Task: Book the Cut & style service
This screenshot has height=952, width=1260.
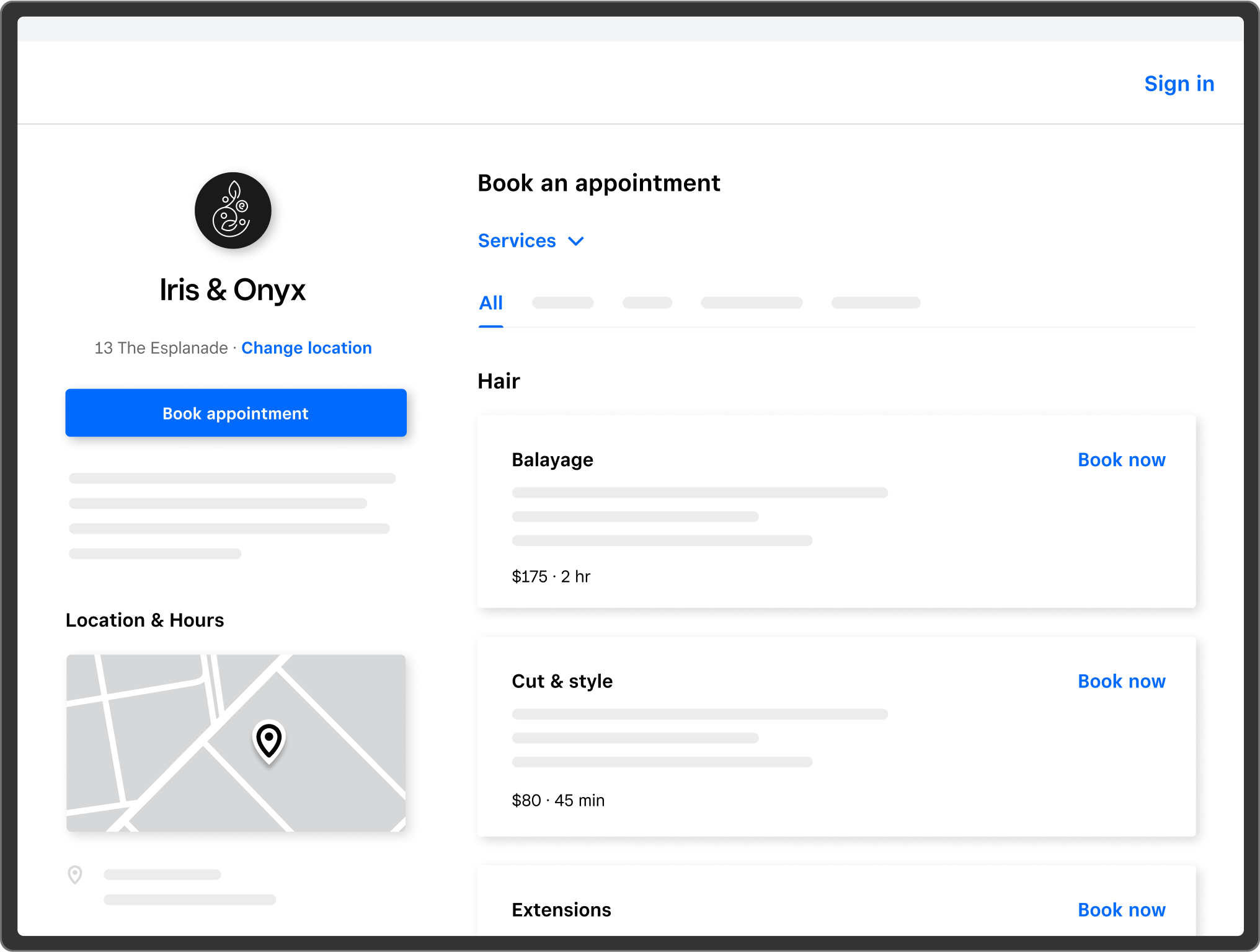Action: coord(1121,681)
